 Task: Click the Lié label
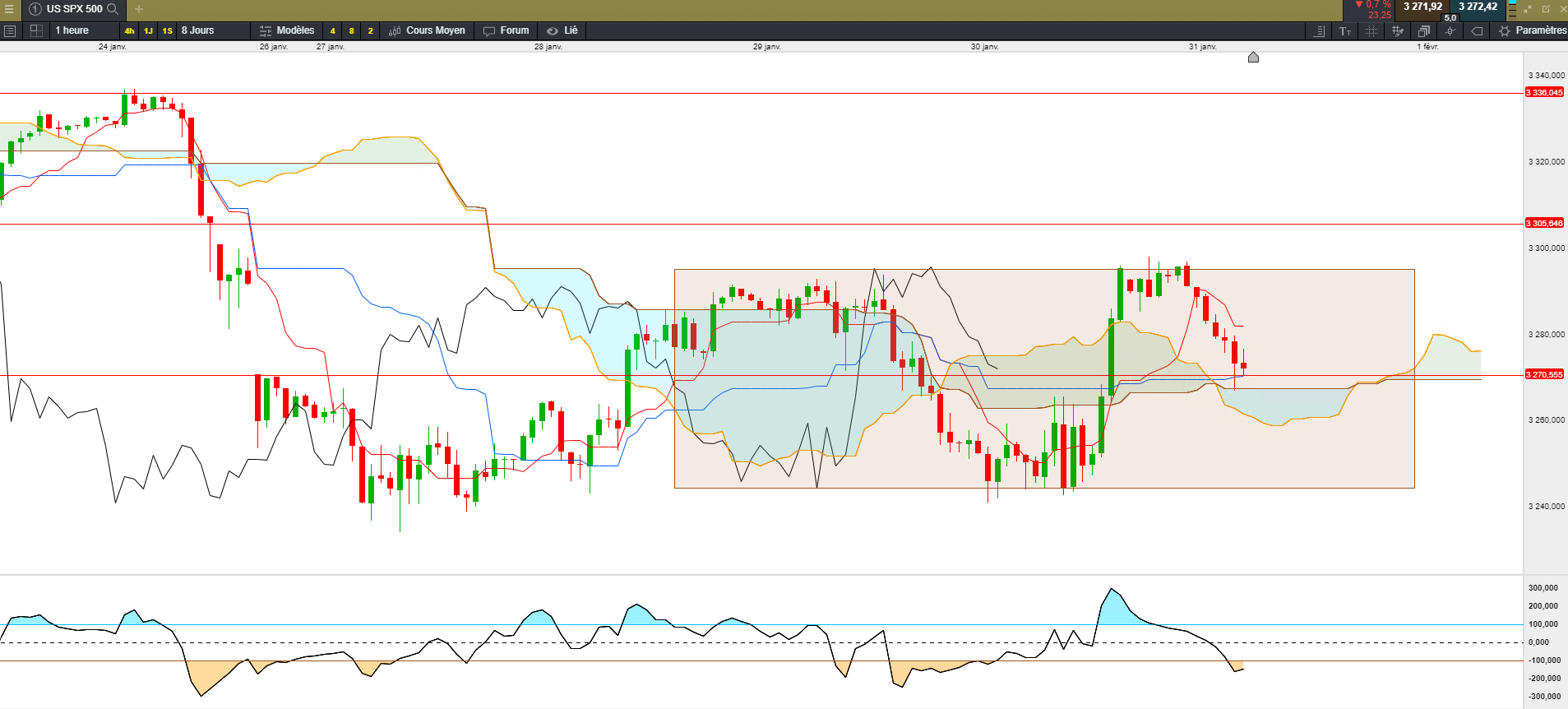(x=571, y=30)
